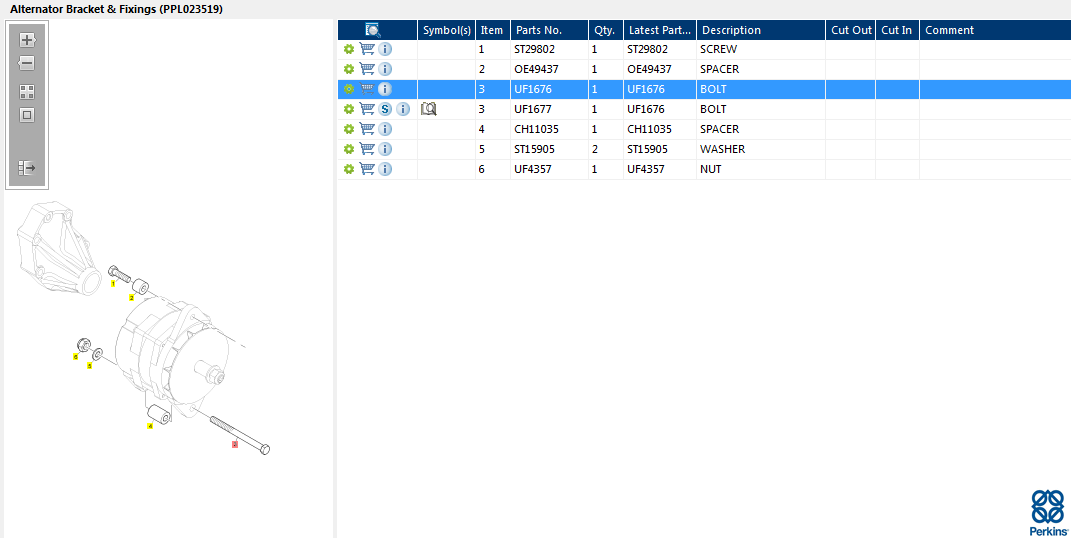Click the gear icon for UF4357 NUT
Viewport: 1071px width, 538px height.
349,169
